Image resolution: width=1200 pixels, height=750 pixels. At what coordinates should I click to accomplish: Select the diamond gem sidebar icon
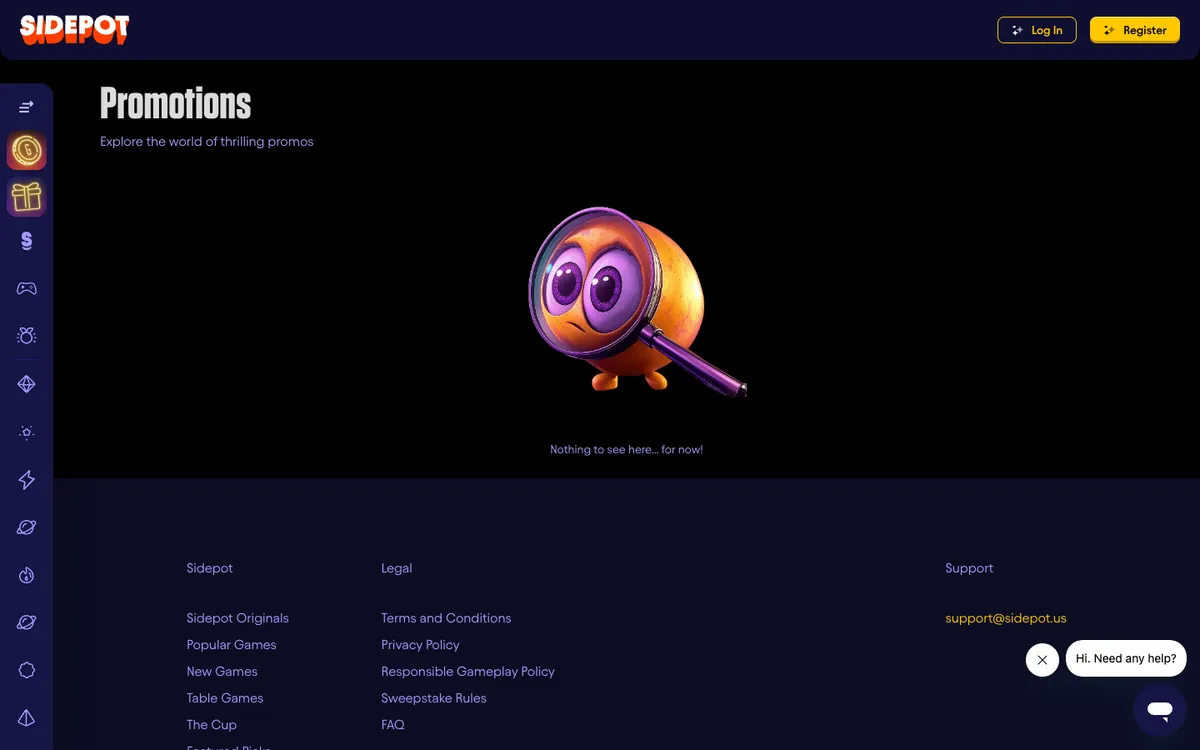click(x=27, y=384)
